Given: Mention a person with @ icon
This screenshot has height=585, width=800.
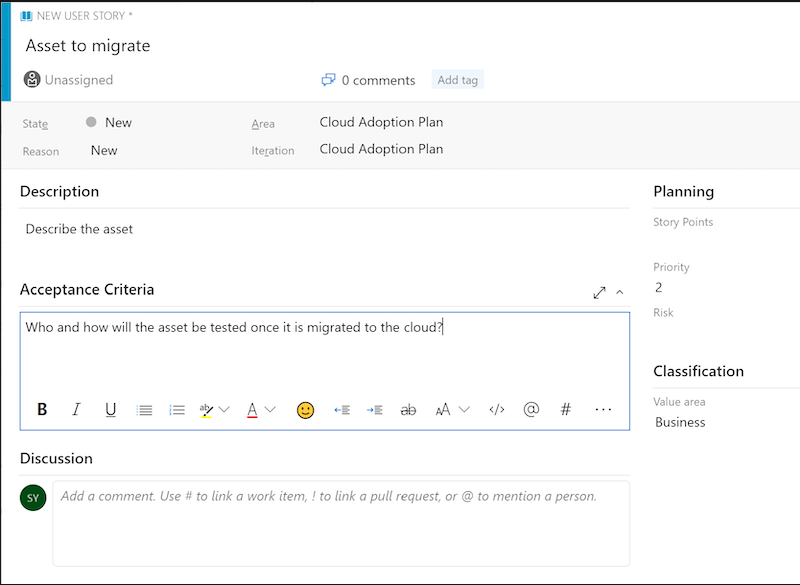Looking at the screenshot, I should pyautogui.click(x=531, y=410).
